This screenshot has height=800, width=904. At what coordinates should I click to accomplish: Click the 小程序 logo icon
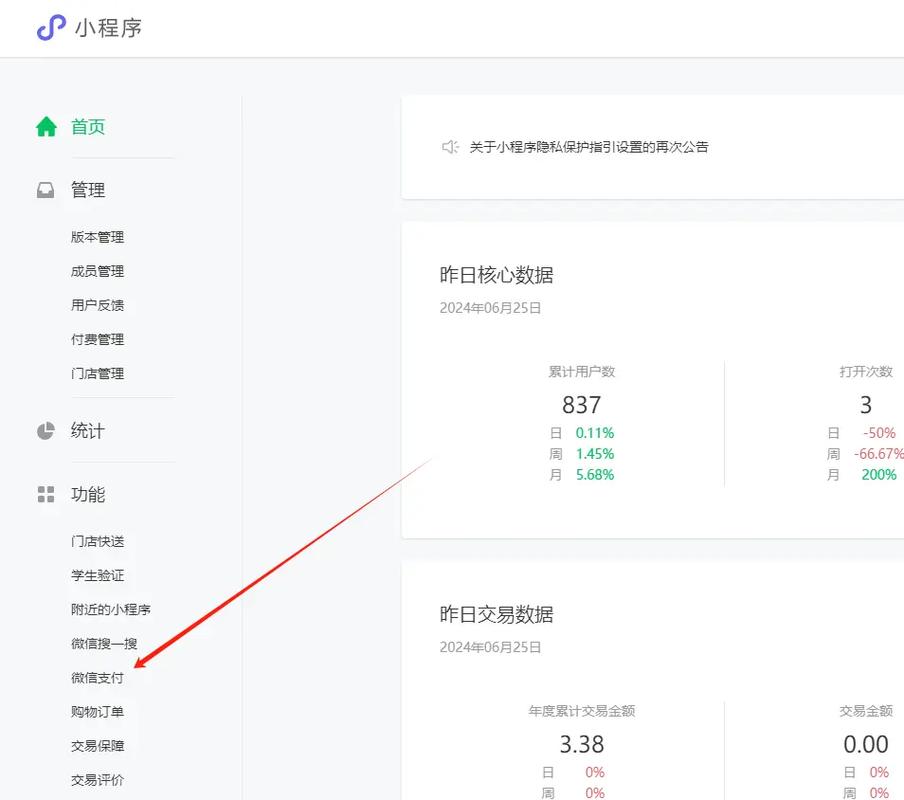(x=50, y=28)
